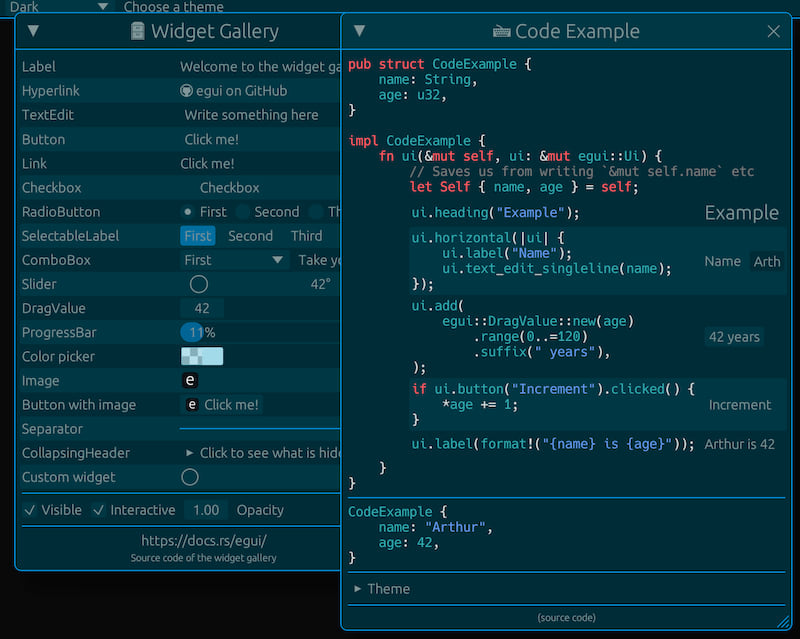
Task: Click the '42 years' drag value
Action: (734, 337)
